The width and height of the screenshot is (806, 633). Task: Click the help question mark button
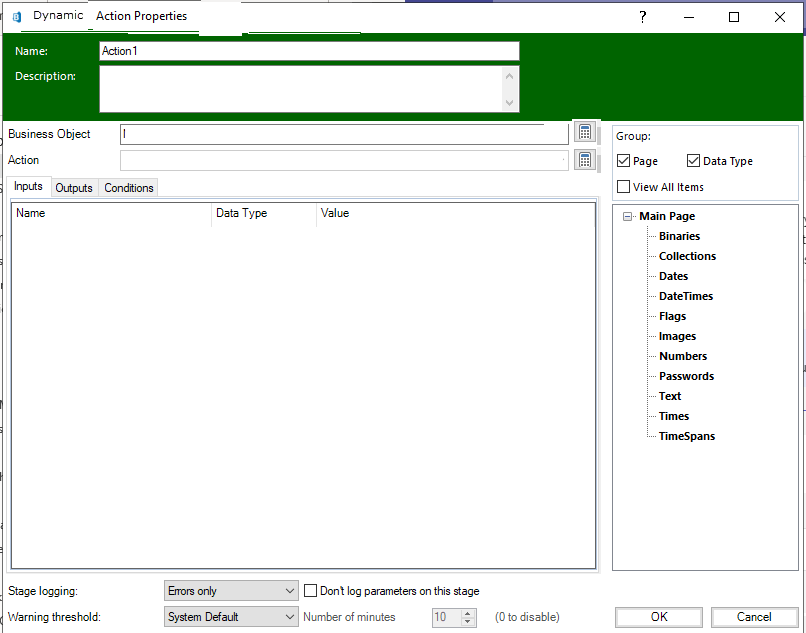[643, 17]
